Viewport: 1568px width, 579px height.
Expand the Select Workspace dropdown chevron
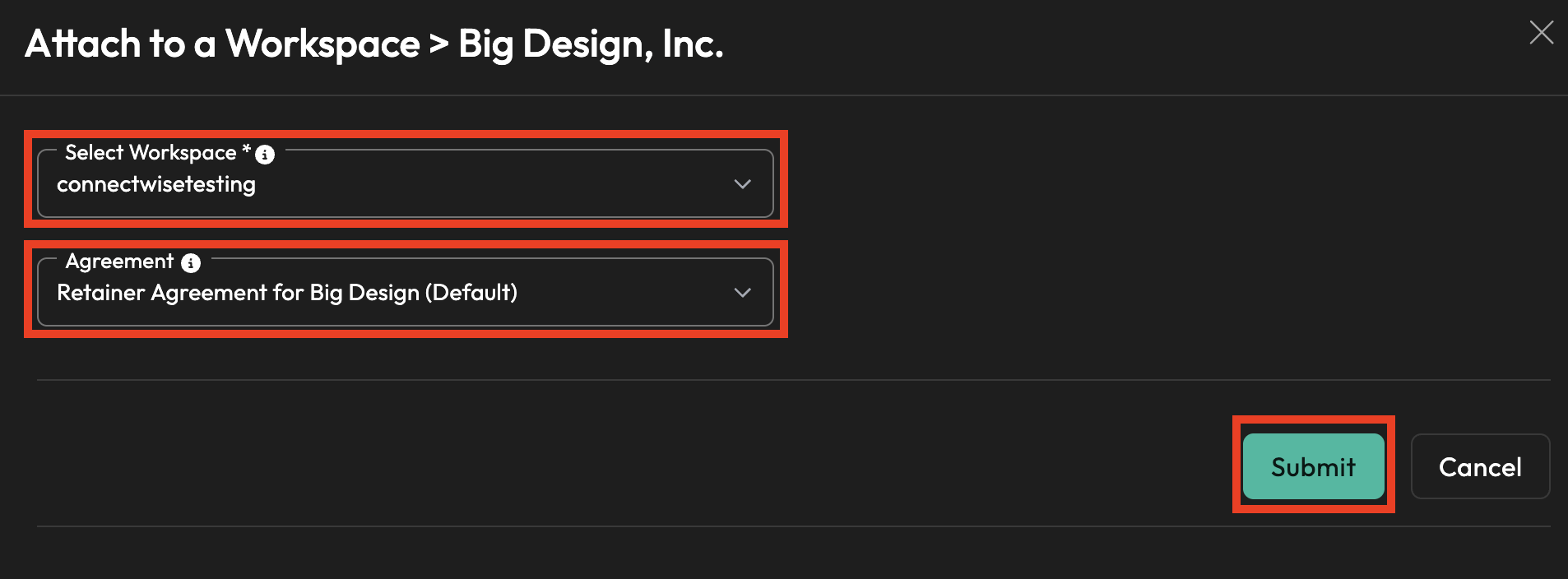742,184
